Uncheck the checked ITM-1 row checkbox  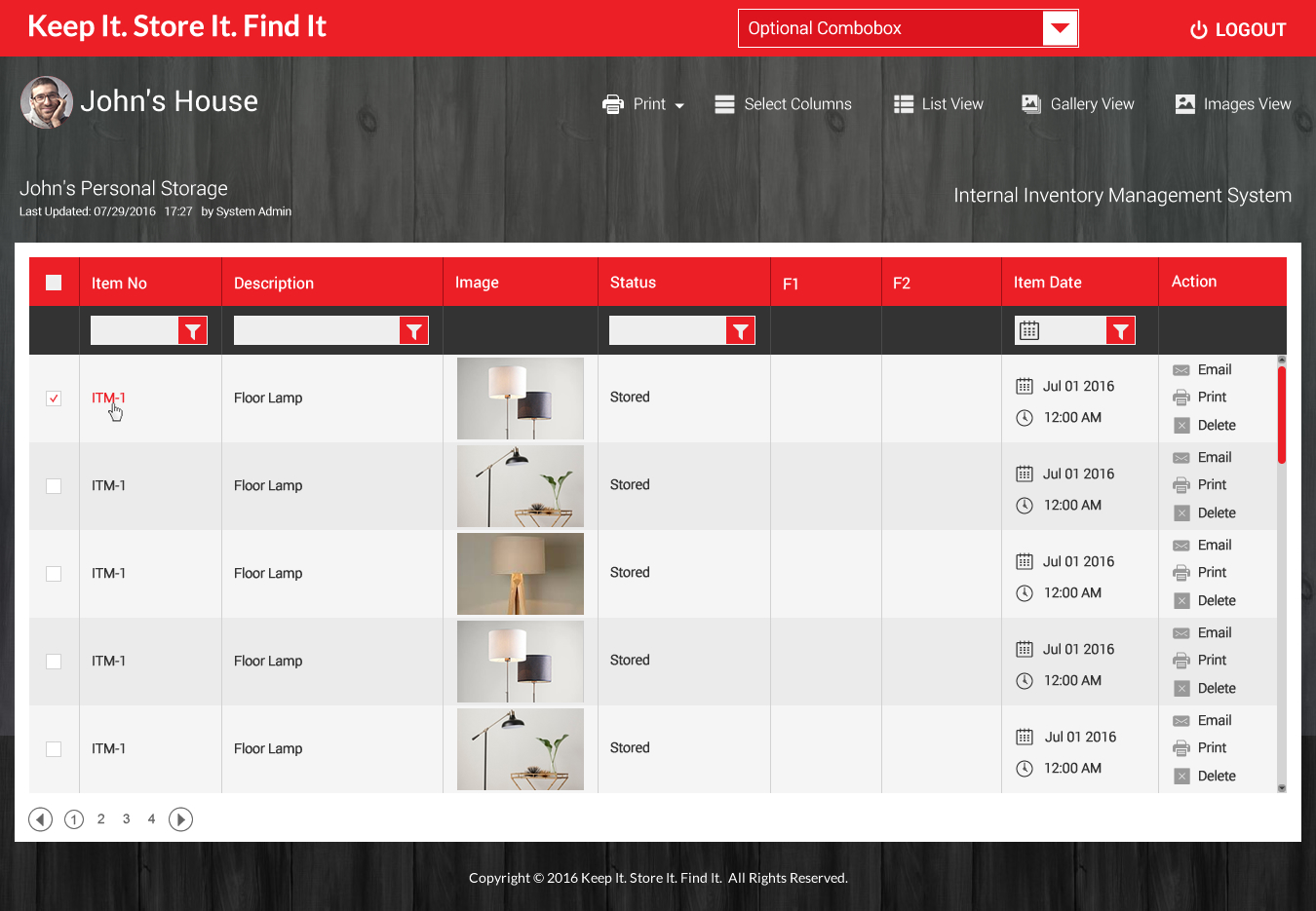[54, 399]
